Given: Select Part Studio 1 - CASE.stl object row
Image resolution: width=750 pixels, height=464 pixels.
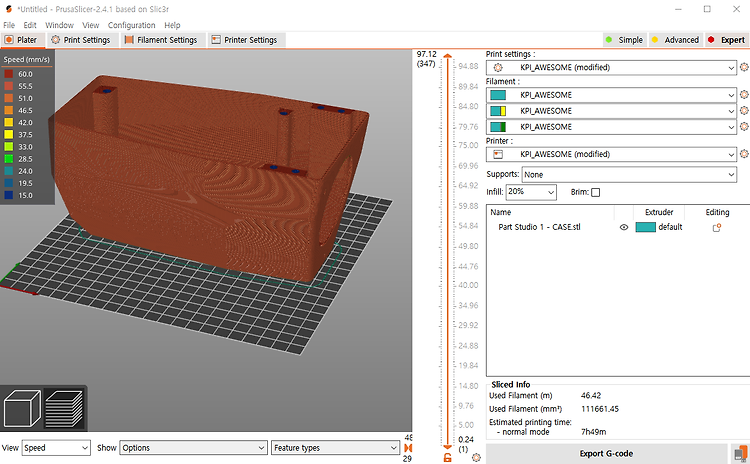Looking at the screenshot, I should tap(618, 227).
